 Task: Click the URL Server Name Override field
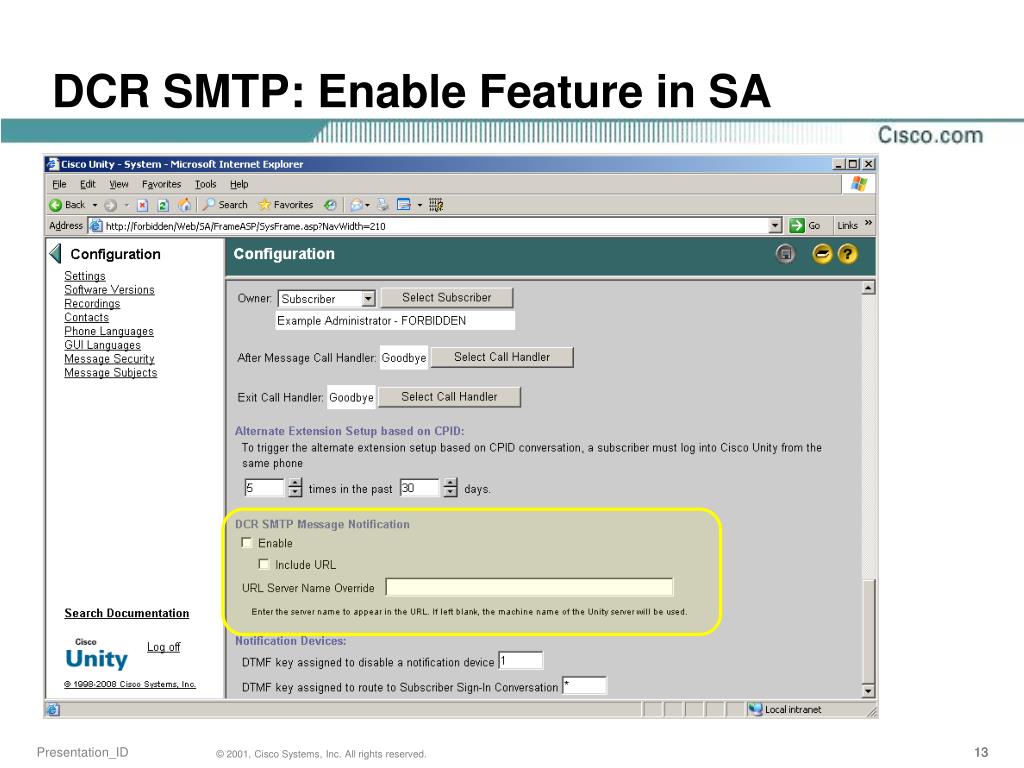tap(530, 587)
